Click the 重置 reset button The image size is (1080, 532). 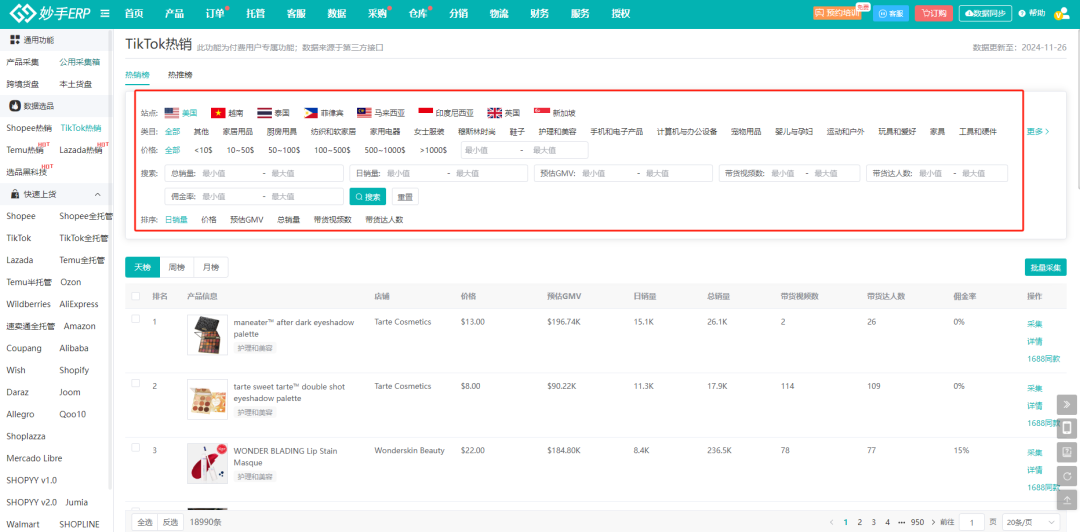click(x=406, y=197)
